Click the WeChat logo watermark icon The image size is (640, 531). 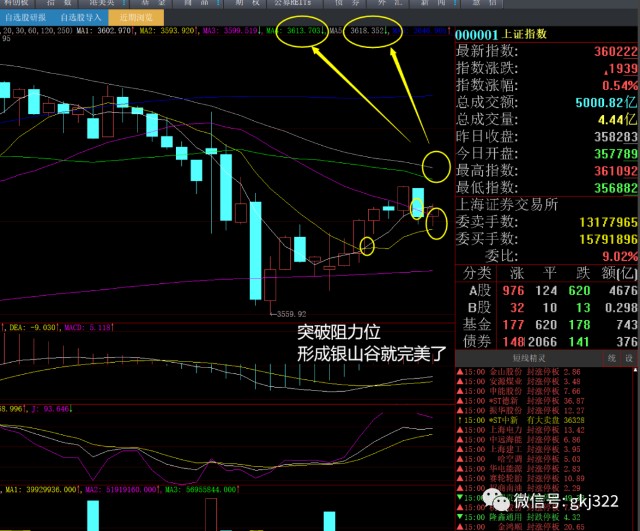pos(495,500)
